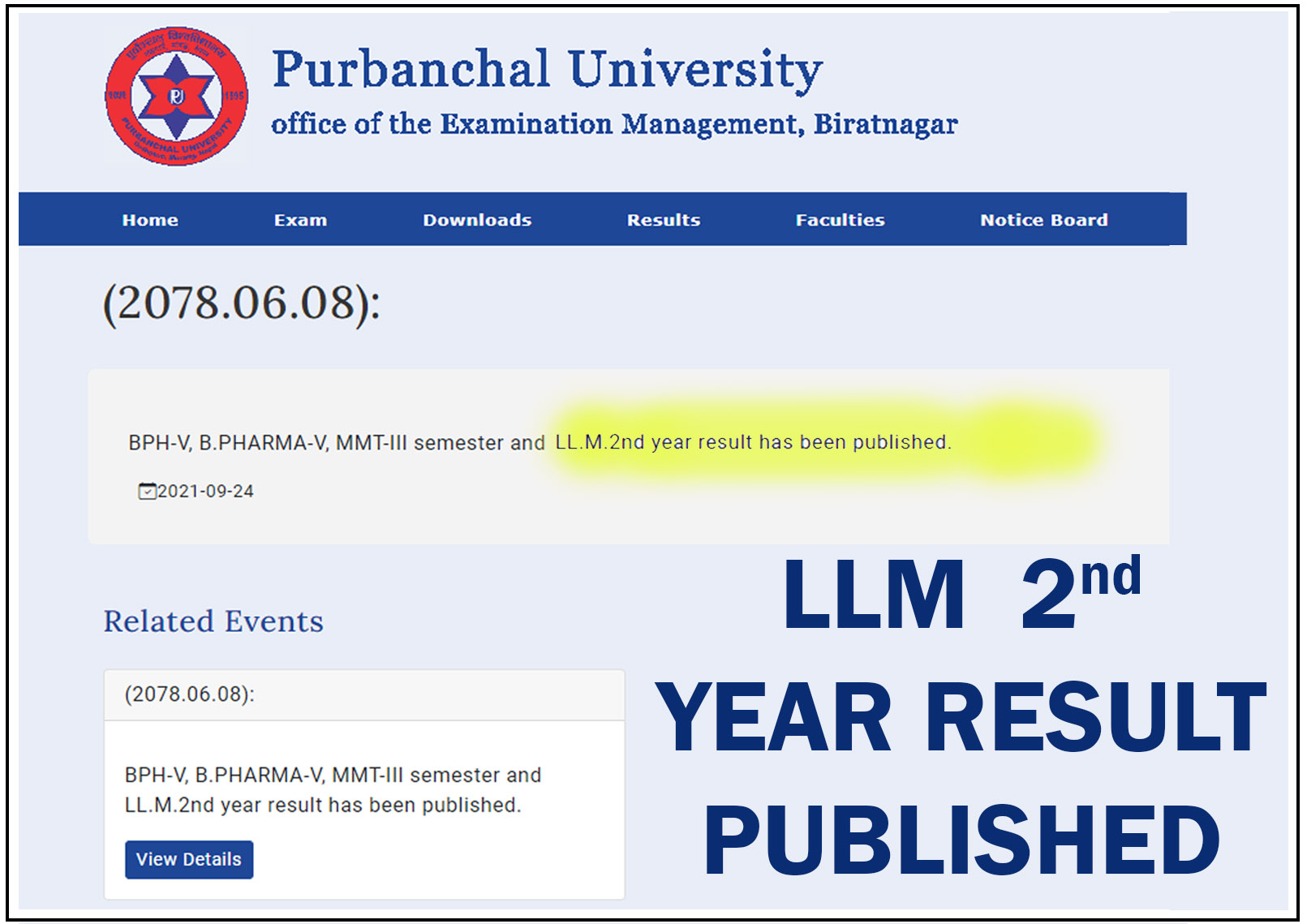The width and height of the screenshot is (1307, 924).
Task: Click the notice text inside the related event card
Action: [x=333, y=790]
